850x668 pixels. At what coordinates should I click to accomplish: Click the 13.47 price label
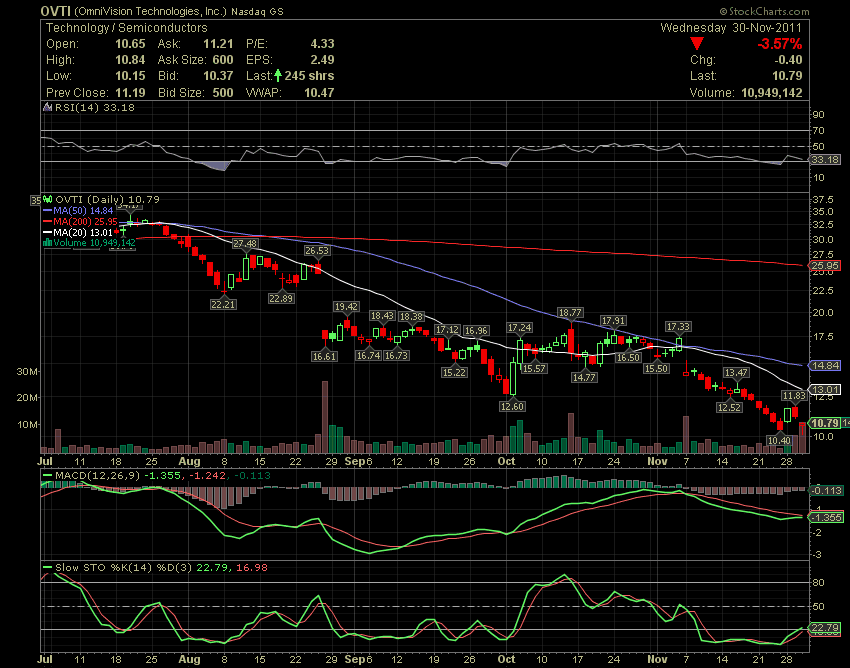736,372
